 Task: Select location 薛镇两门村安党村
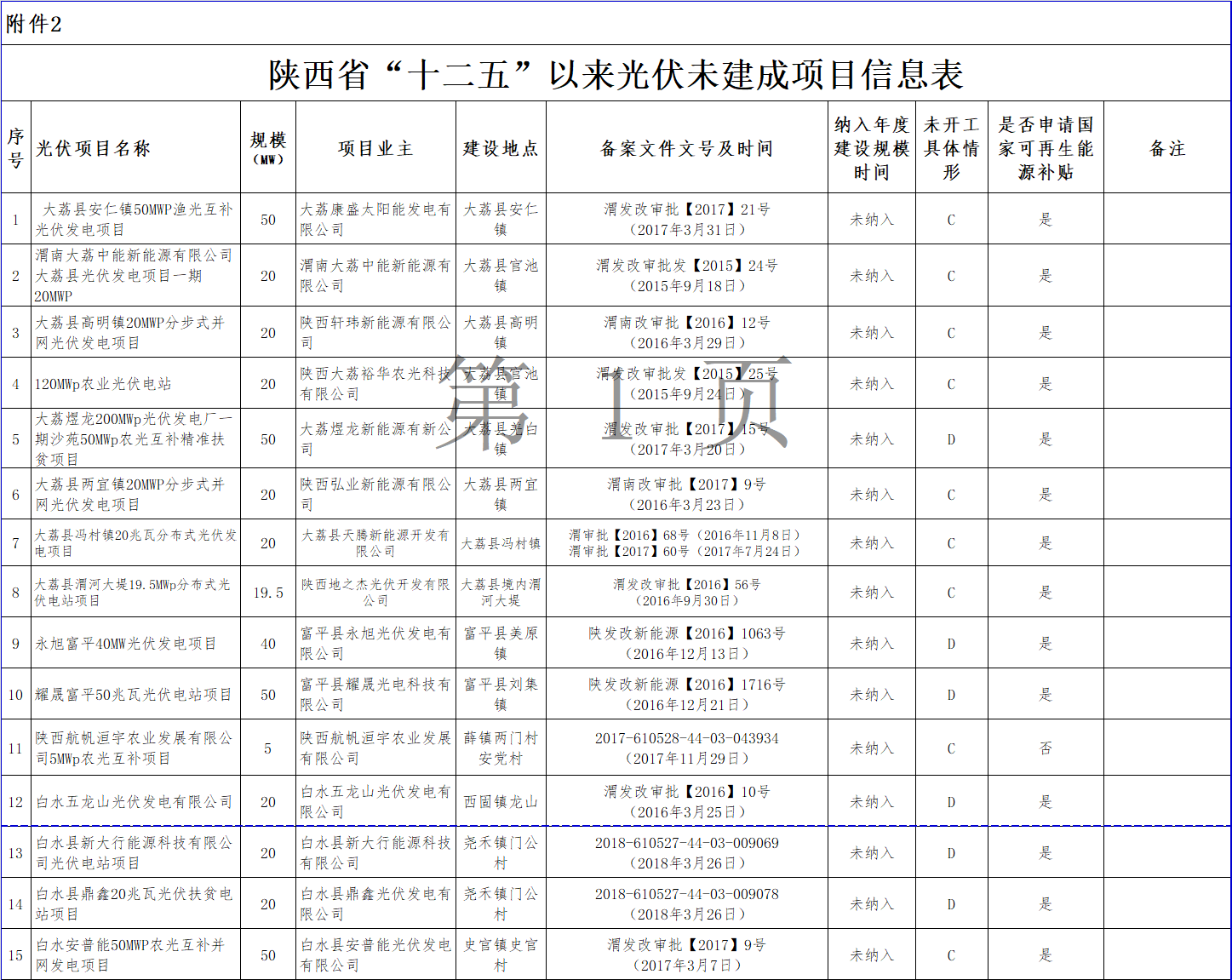[501, 748]
